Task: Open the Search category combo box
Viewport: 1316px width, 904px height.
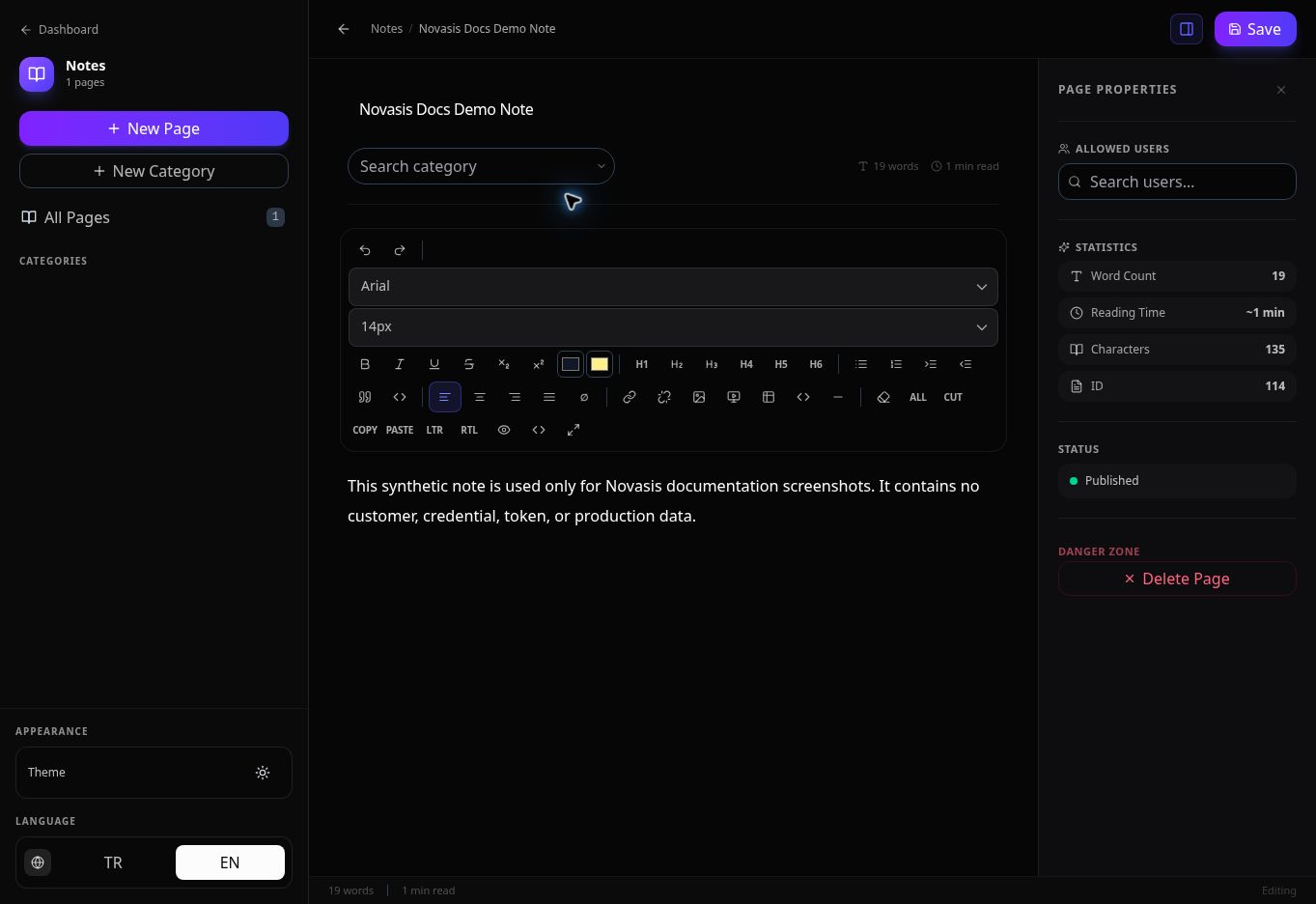Action: coord(481,166)
